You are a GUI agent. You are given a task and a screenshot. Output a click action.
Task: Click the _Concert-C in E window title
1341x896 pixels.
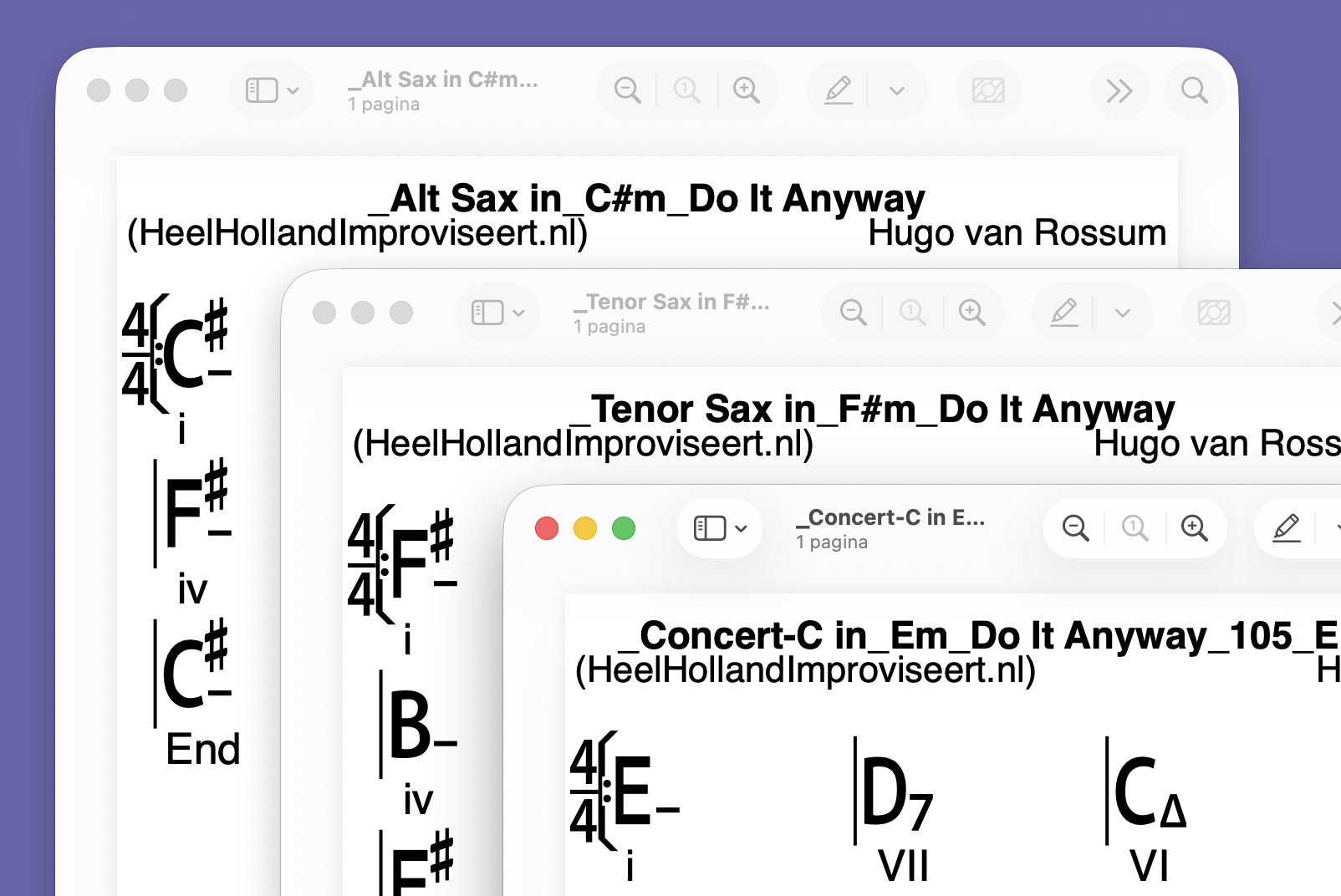click(x=891, y=517)
